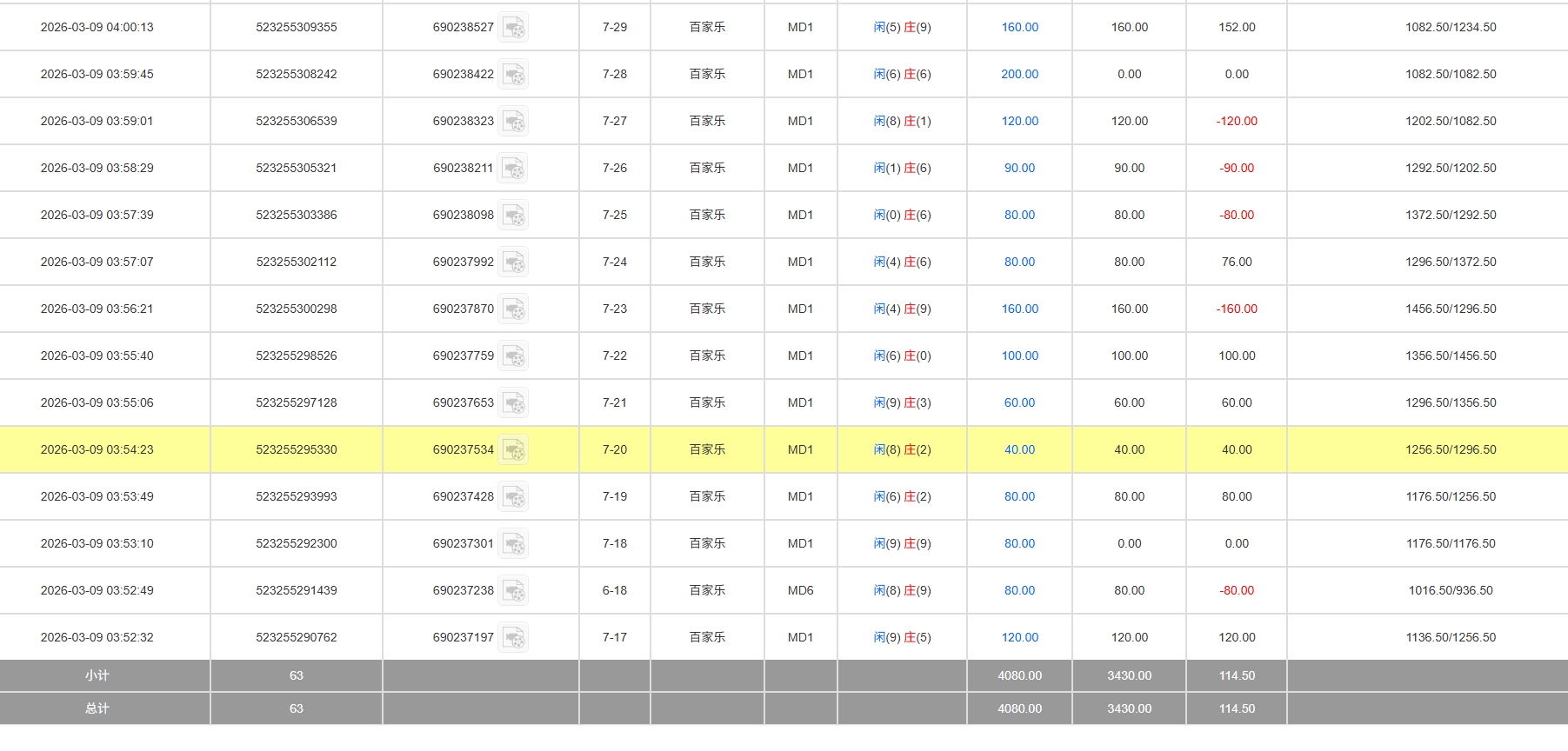View replay icon for game 690237197
This screenshot has width=1568, height=751.
pyautogui.click(x=514, y=638)
